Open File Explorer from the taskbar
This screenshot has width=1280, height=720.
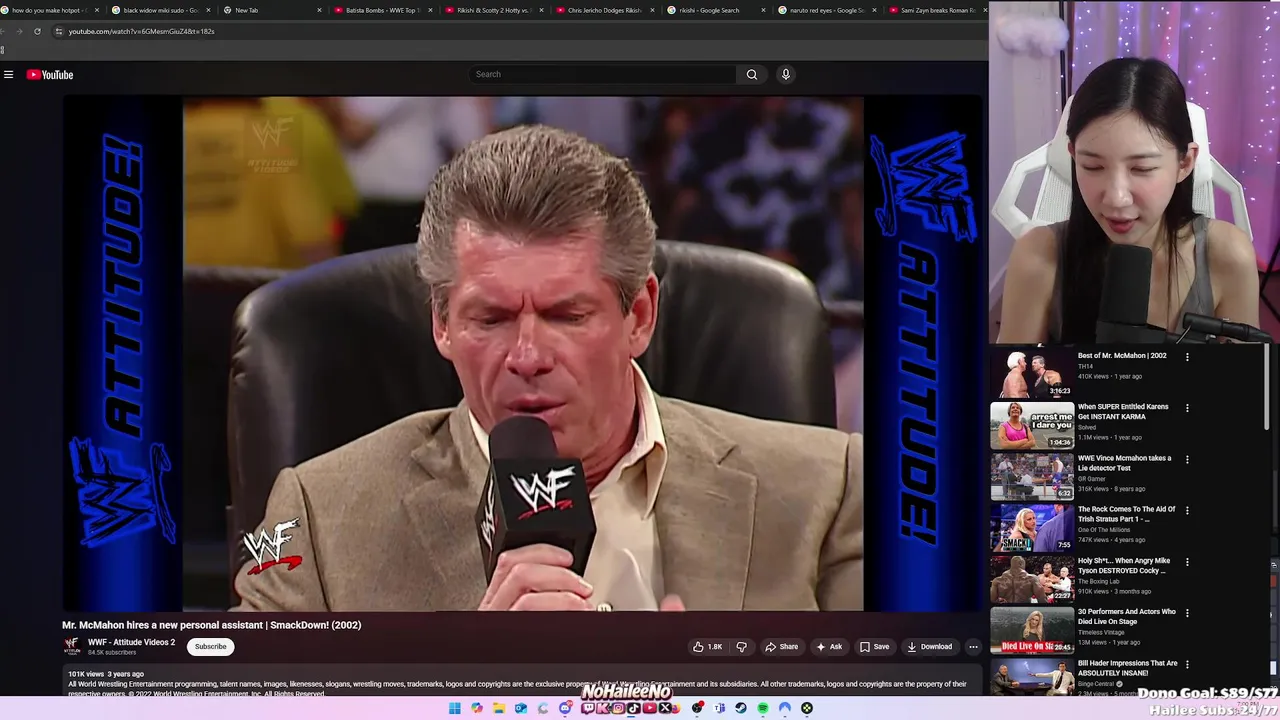click(499, 708)
